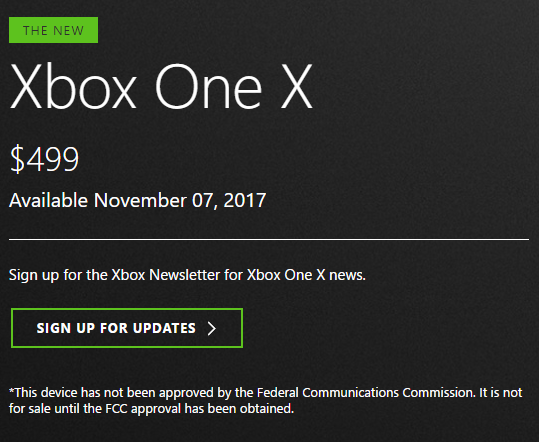Click the white horizontal divider line

pos(269,239)
